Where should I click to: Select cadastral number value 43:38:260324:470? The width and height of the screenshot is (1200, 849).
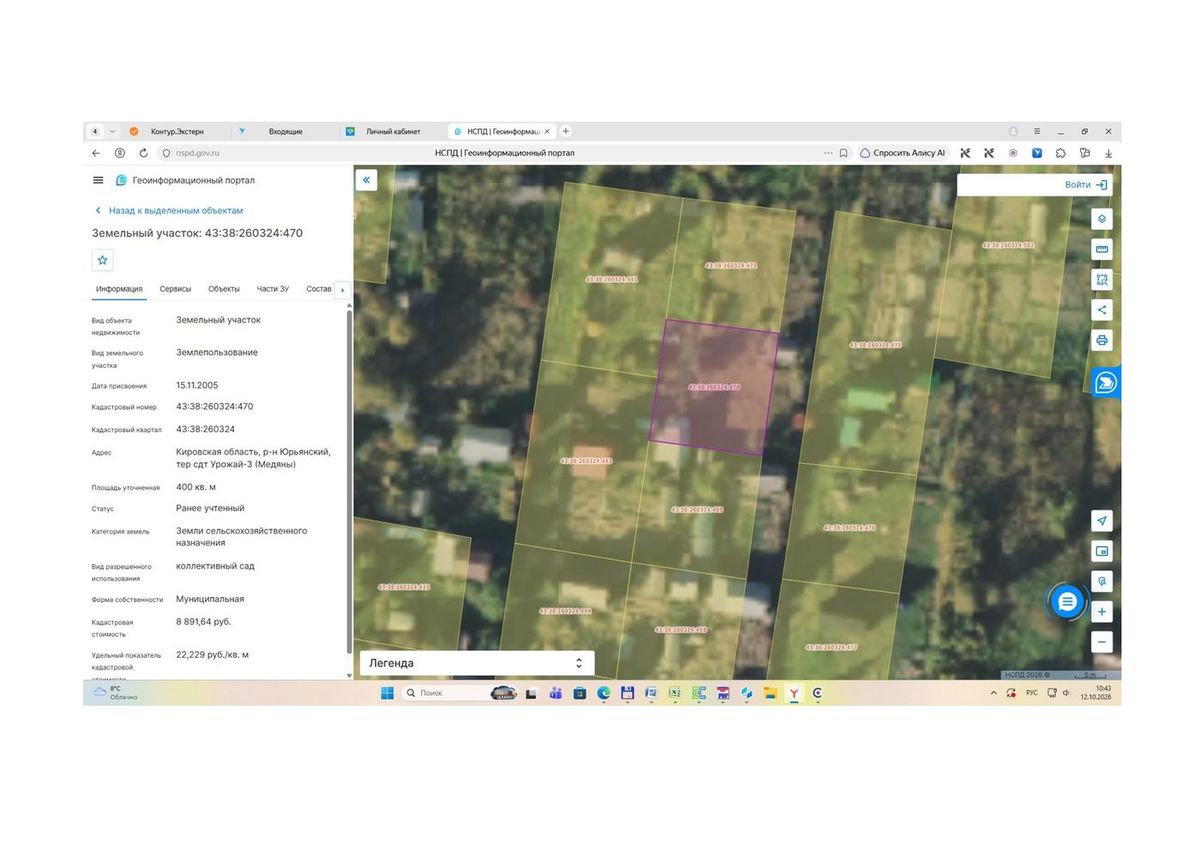(215, 407)
